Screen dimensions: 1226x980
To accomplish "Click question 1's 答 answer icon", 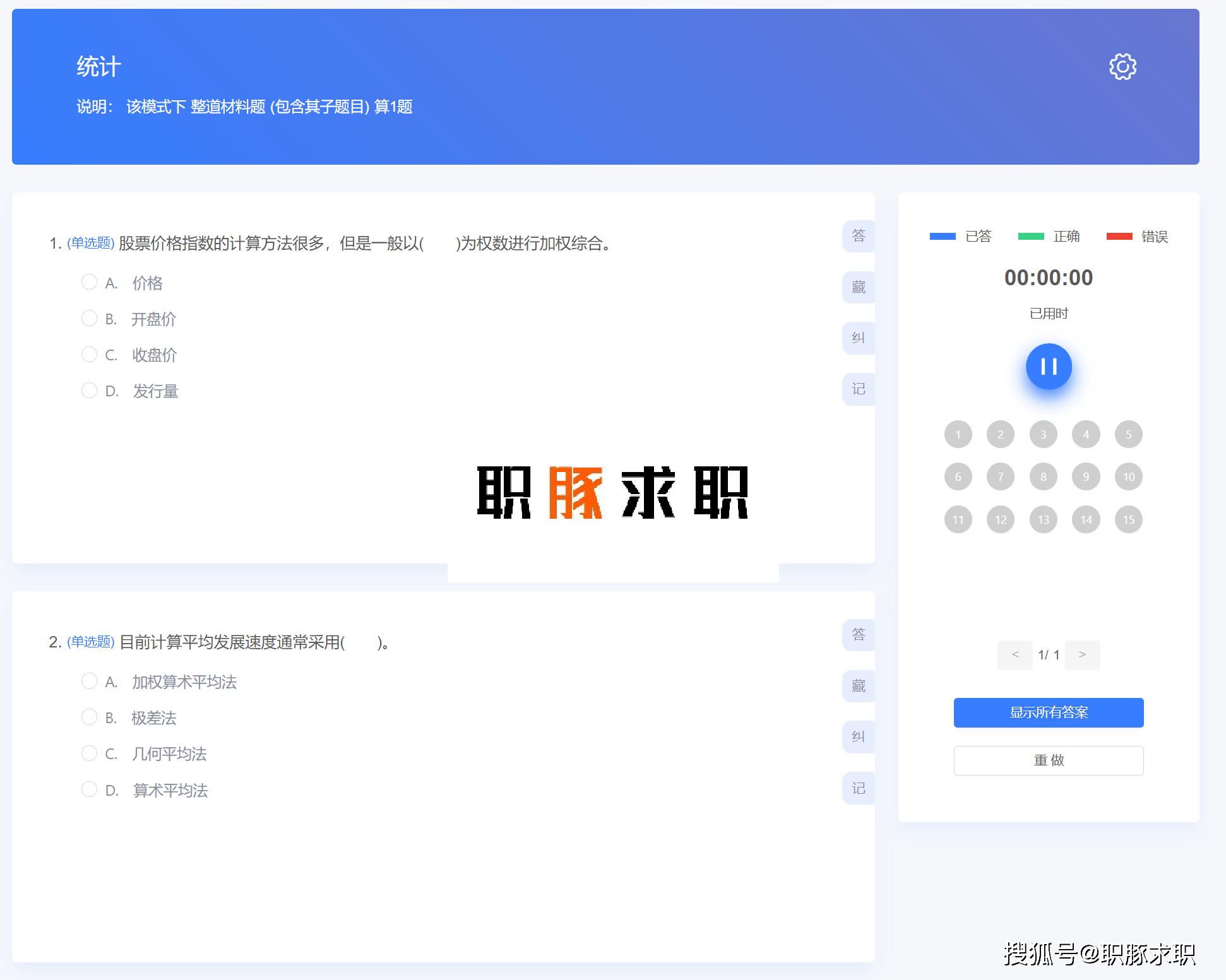I will [859, 236].
